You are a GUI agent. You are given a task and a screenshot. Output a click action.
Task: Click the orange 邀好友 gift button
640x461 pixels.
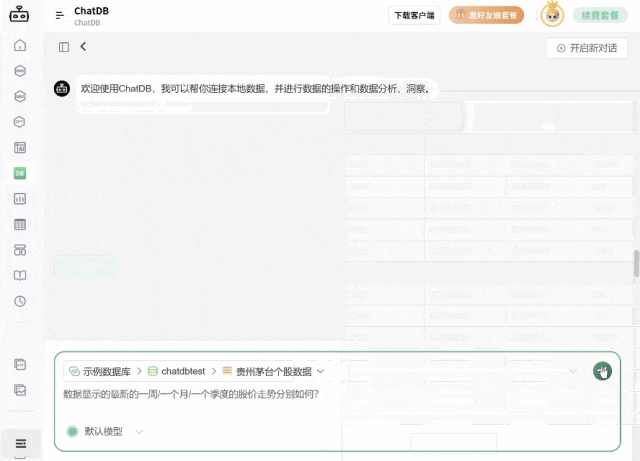tap(487, 15)
